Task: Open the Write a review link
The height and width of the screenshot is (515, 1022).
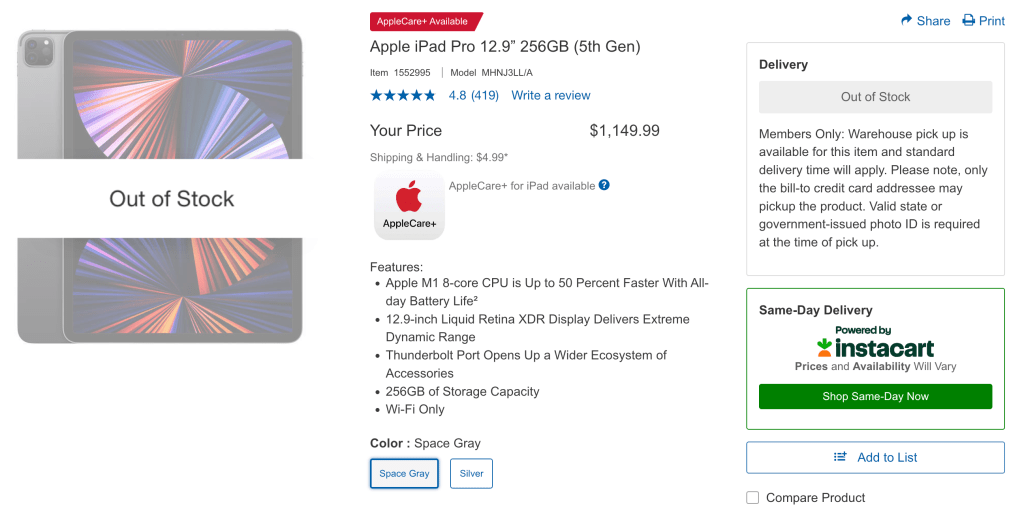Action: pyautogui.click(x=550, y=96)
